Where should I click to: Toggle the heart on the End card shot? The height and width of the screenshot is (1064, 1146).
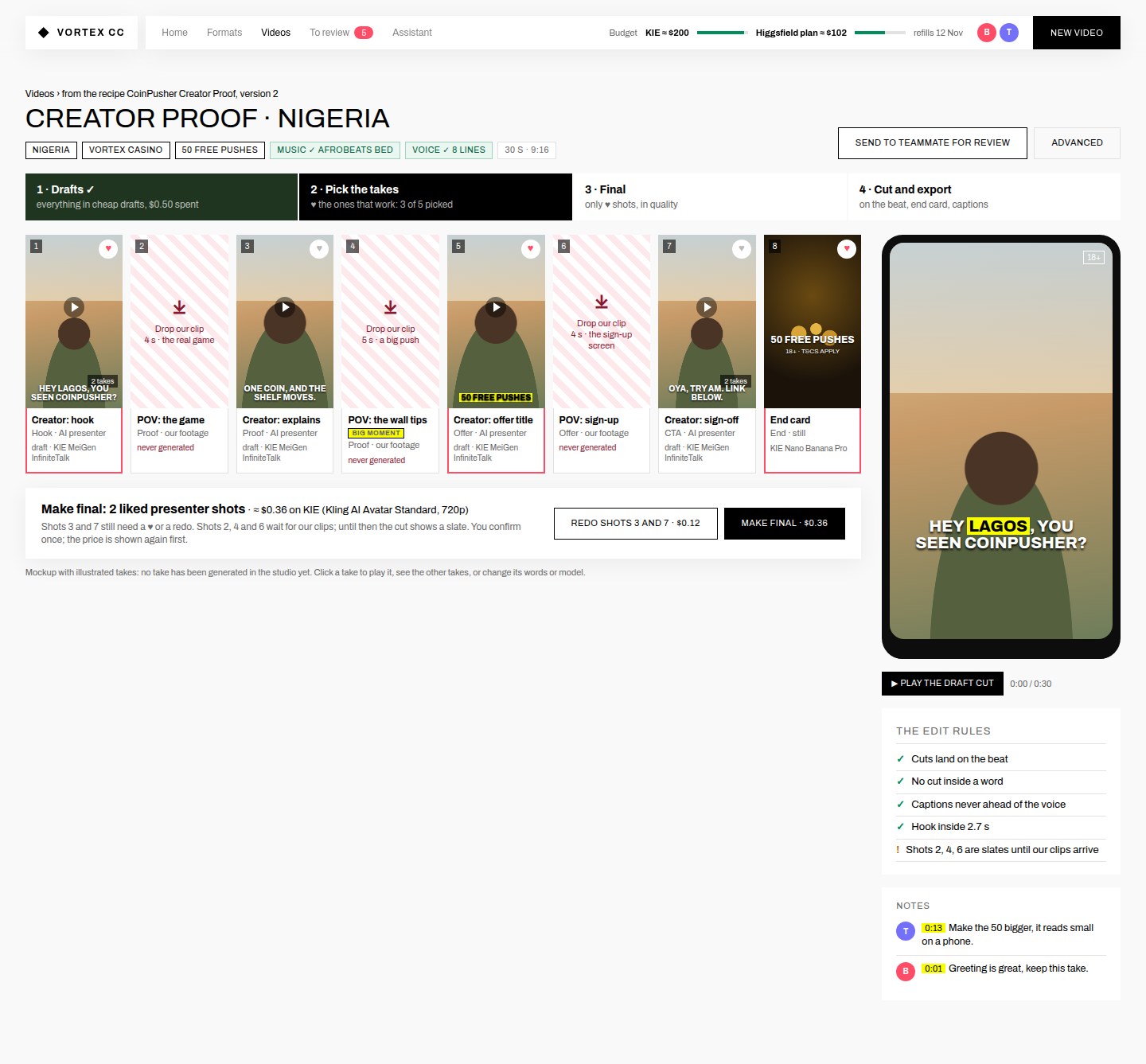click(x=847, y=249)
